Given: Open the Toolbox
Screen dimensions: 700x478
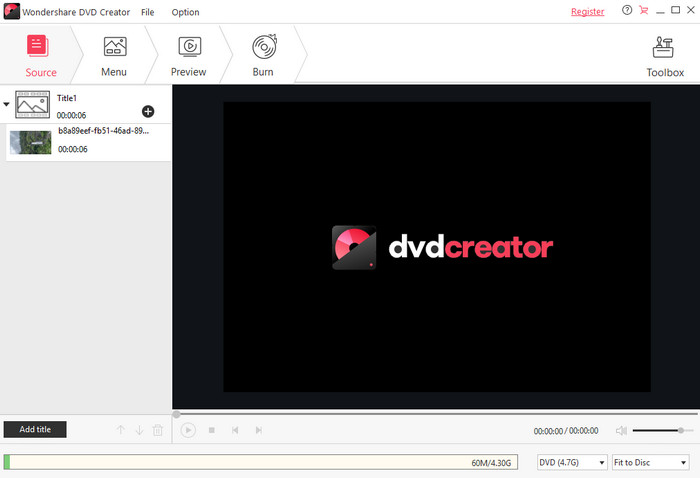Looking at the screenshot, I should pos(665,56).
